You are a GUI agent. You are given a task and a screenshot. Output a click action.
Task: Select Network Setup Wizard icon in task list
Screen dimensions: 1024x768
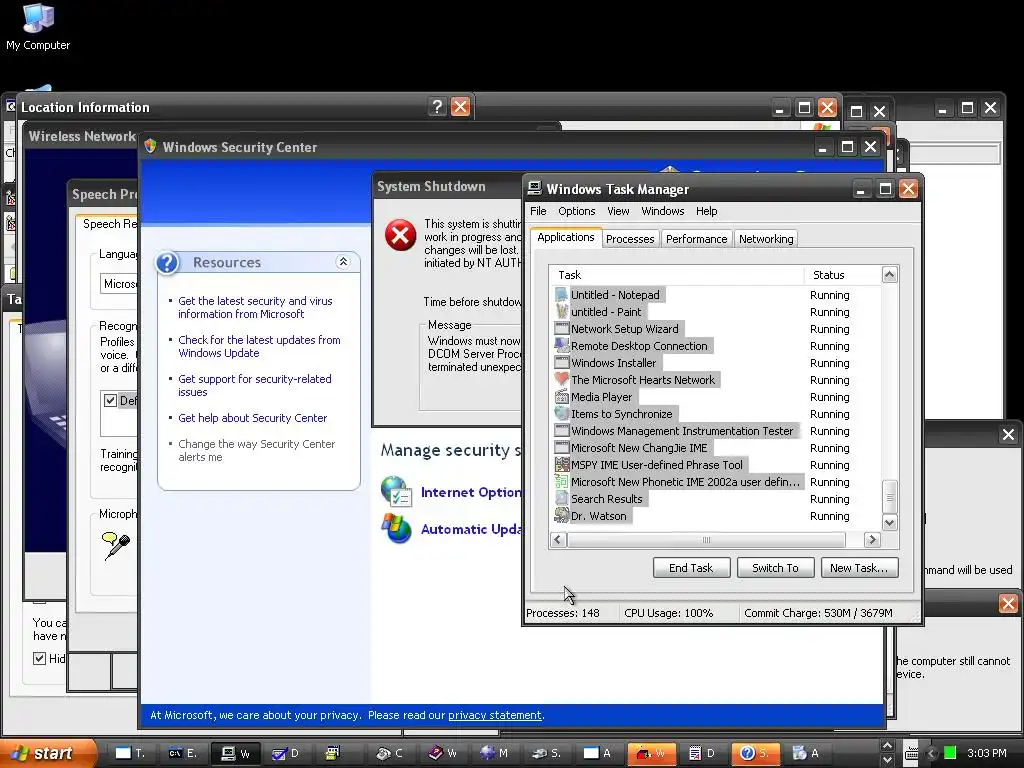[x=561, y=328]
